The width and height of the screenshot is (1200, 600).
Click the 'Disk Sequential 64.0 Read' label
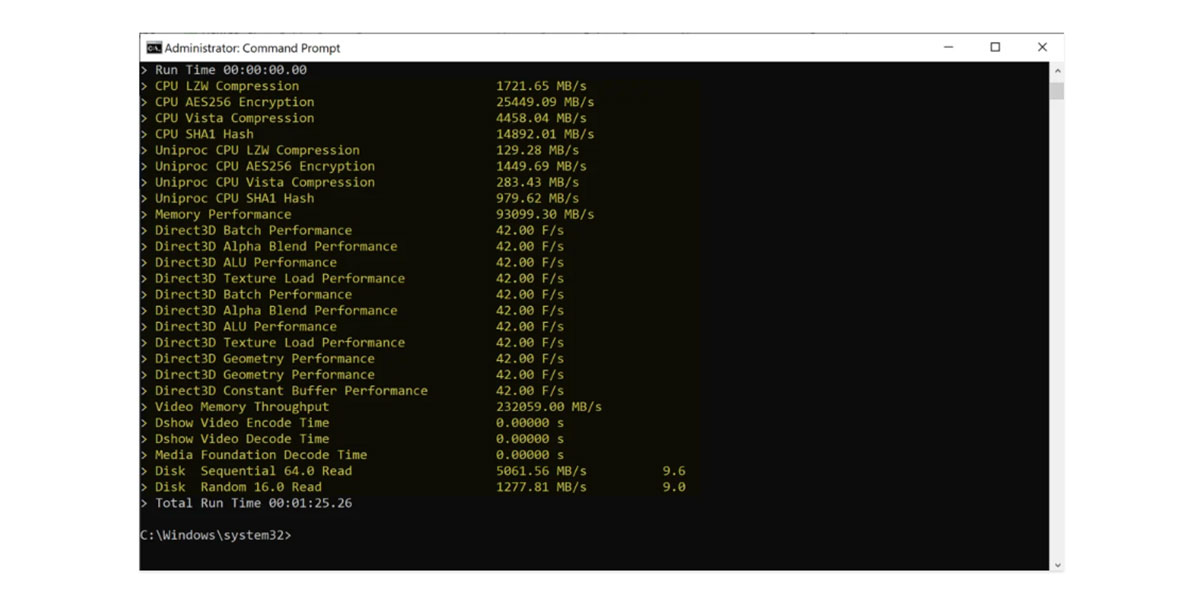tap(253, 471)
